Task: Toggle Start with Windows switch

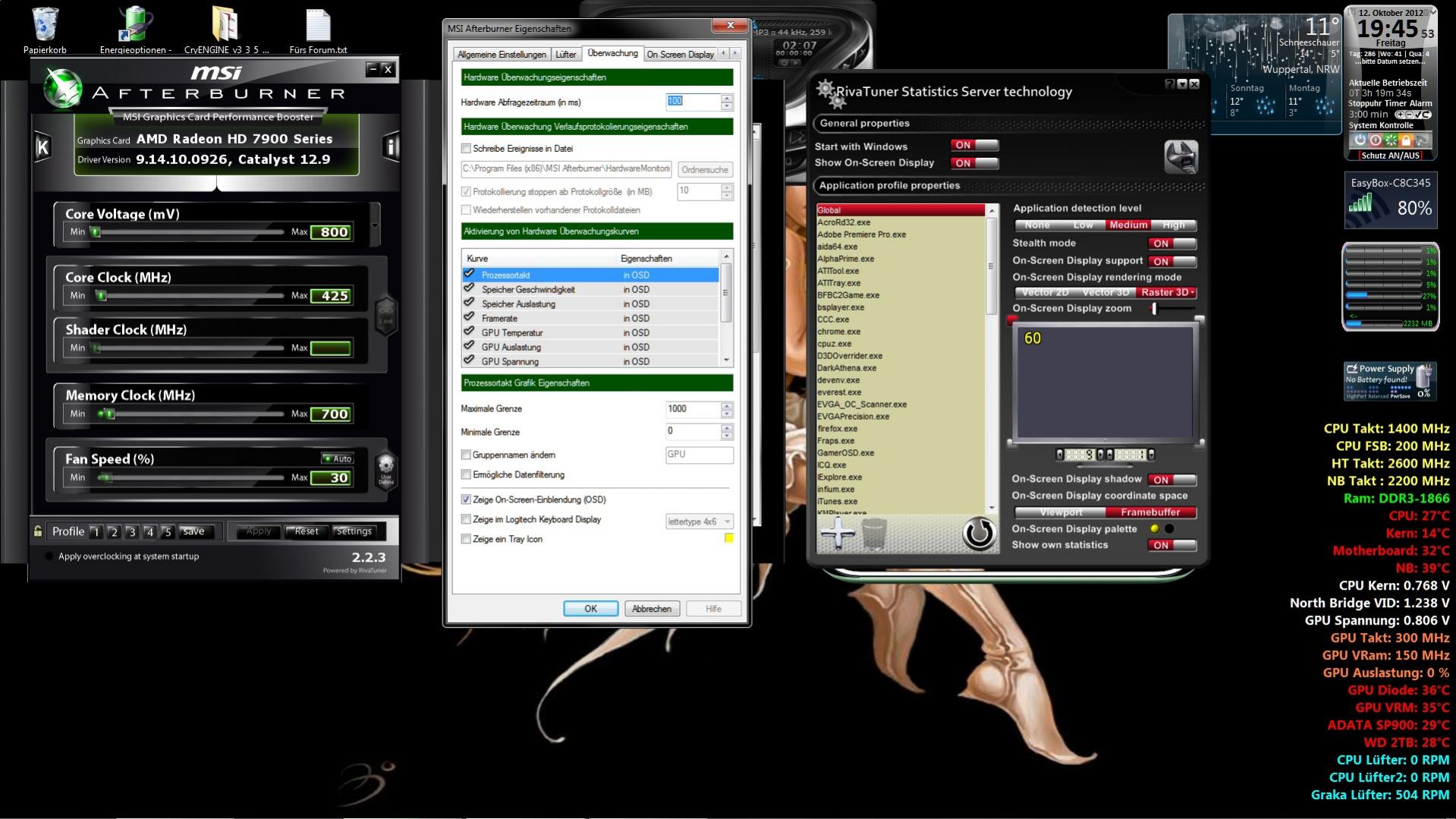Action: point(974,145)
